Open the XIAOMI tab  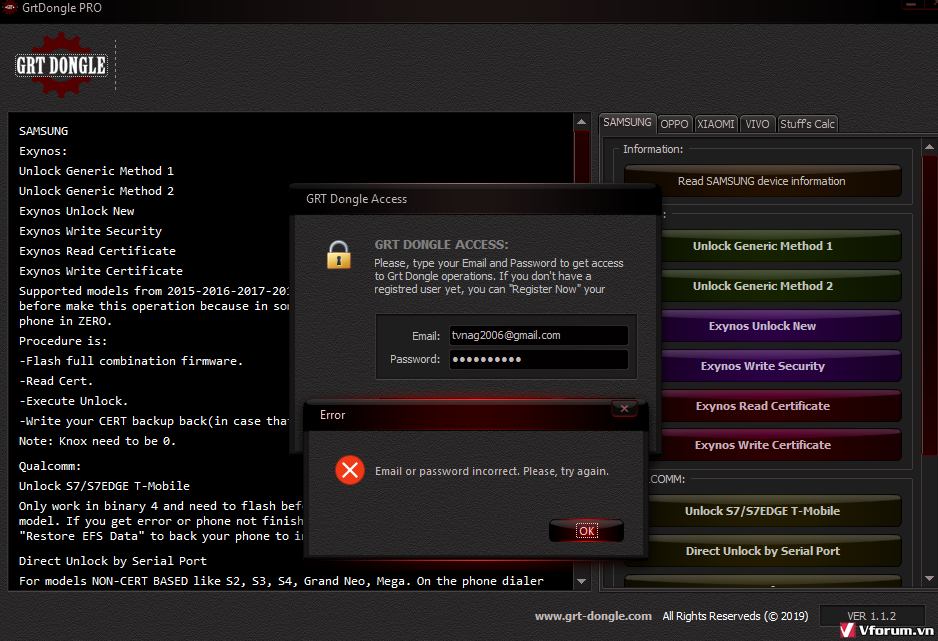(x=715, y=124)
